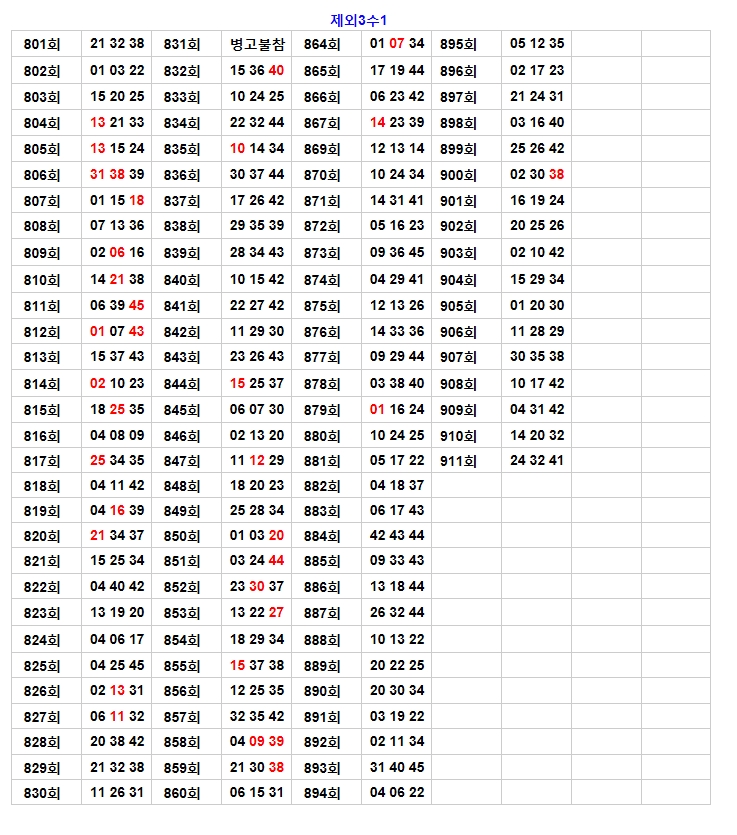Click the 31 40 45 numbers cell
The width and height of the screenshot is (737, 835).
397,767
